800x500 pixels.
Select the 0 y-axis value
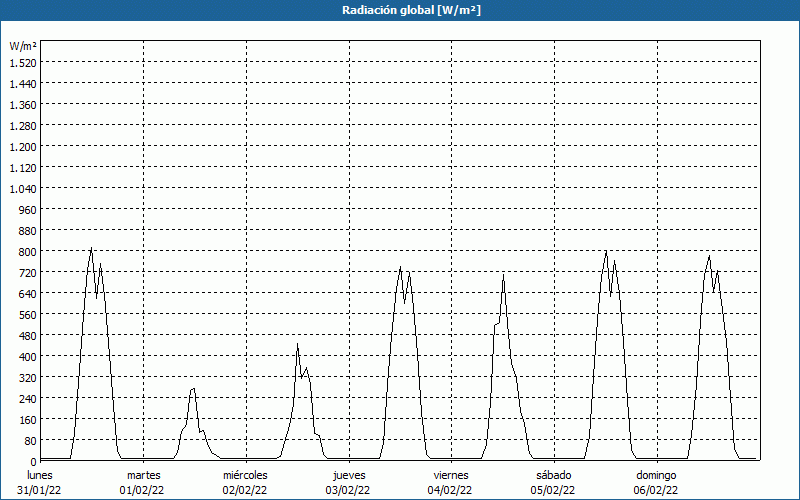[x=34, y=461]
